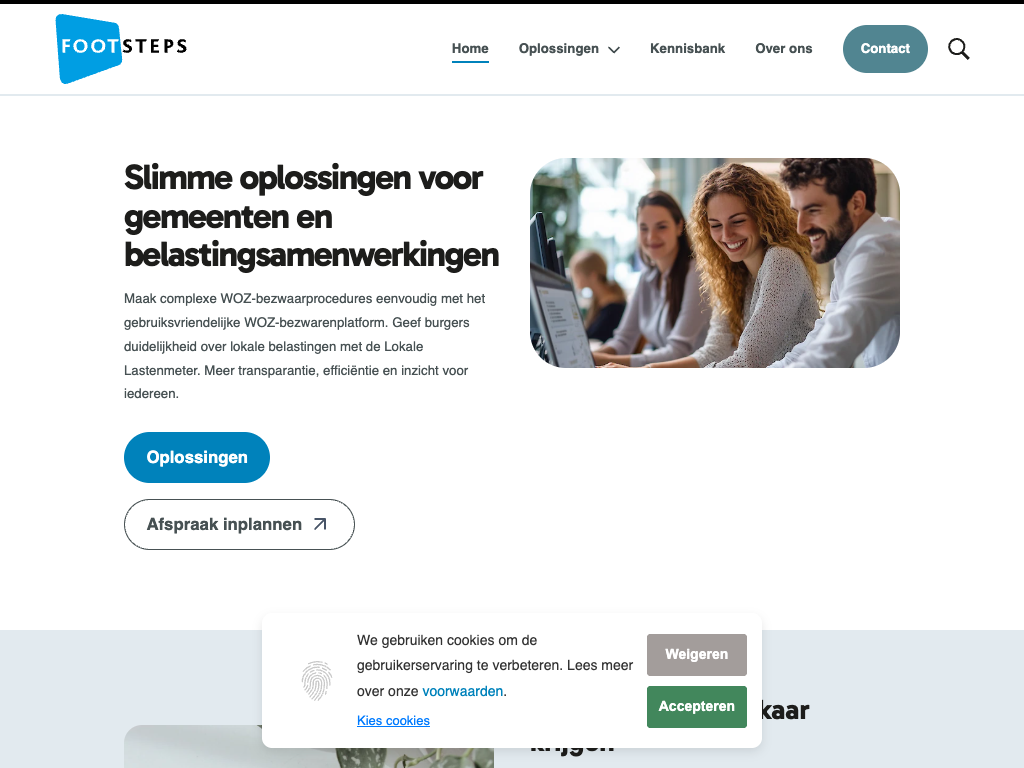Screen dimensions: 1024x768
Task: Click the Footsteps logo
Action: pos(121,49)
